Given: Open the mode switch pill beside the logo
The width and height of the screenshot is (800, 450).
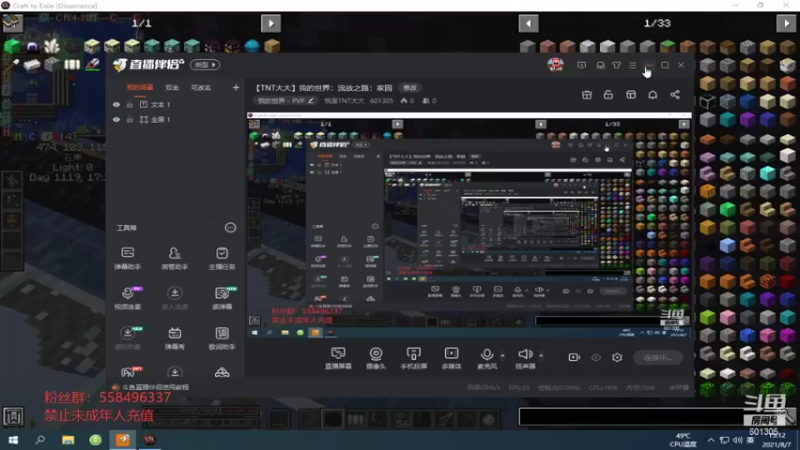Looking at the screenshot, I should [x=205, y=65].
